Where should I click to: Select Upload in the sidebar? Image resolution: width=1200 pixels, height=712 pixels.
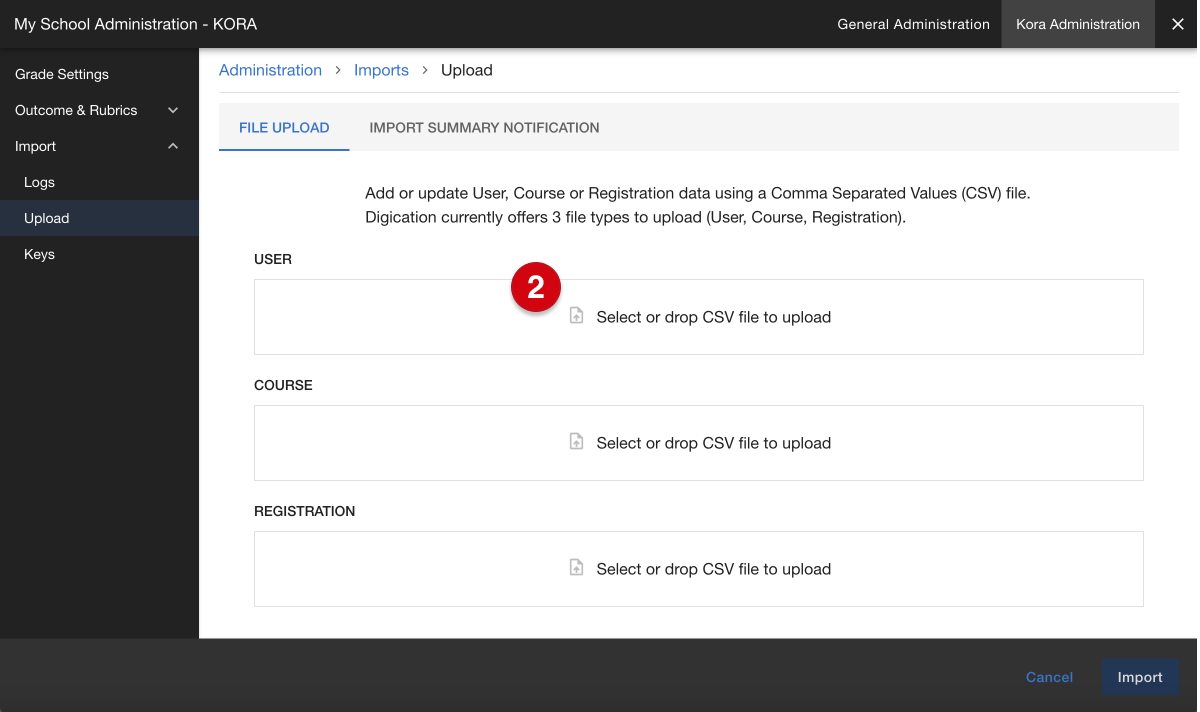point(46,218)
